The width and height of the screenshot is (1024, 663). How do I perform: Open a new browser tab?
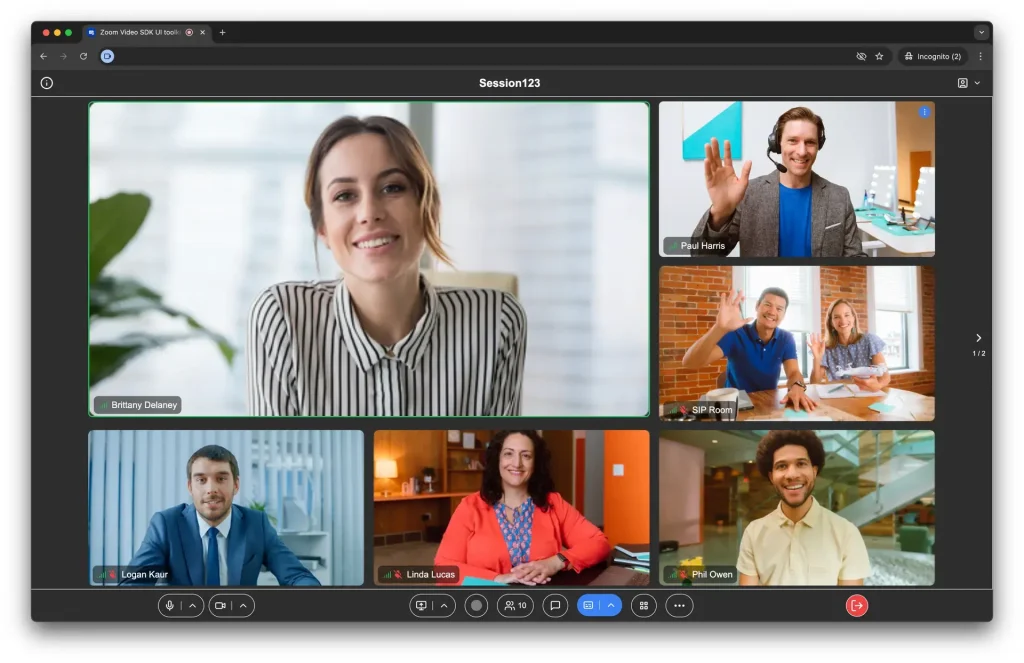pos(222,32)
